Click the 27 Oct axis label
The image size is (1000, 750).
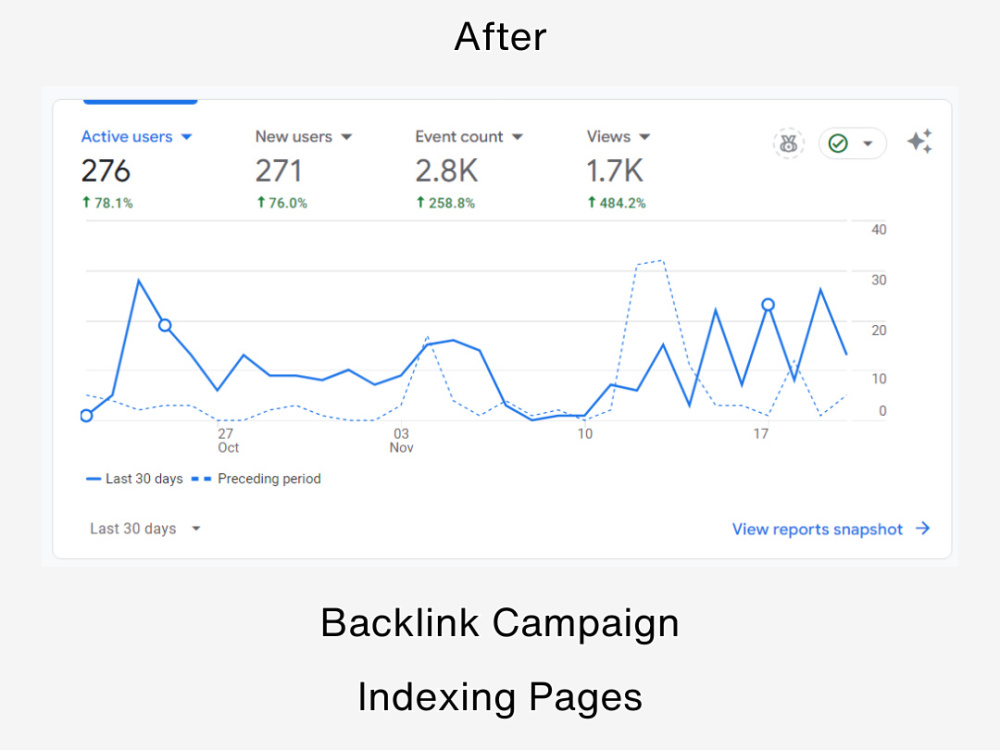[x=228, y=441]
